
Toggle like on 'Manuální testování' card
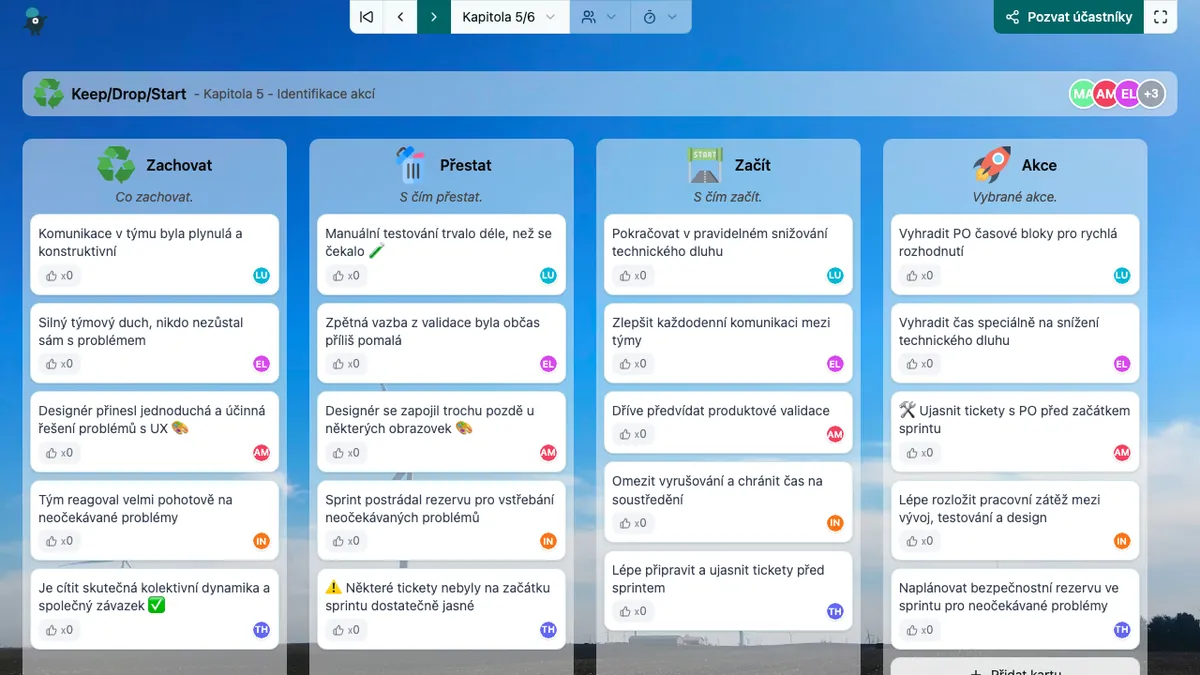[346, 276]
